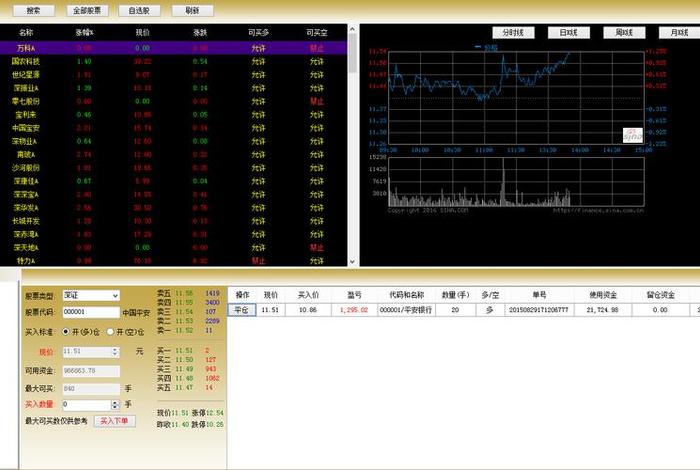
Task: Select the 开(空)仓 short radio option
Action: tap(110, 332)
